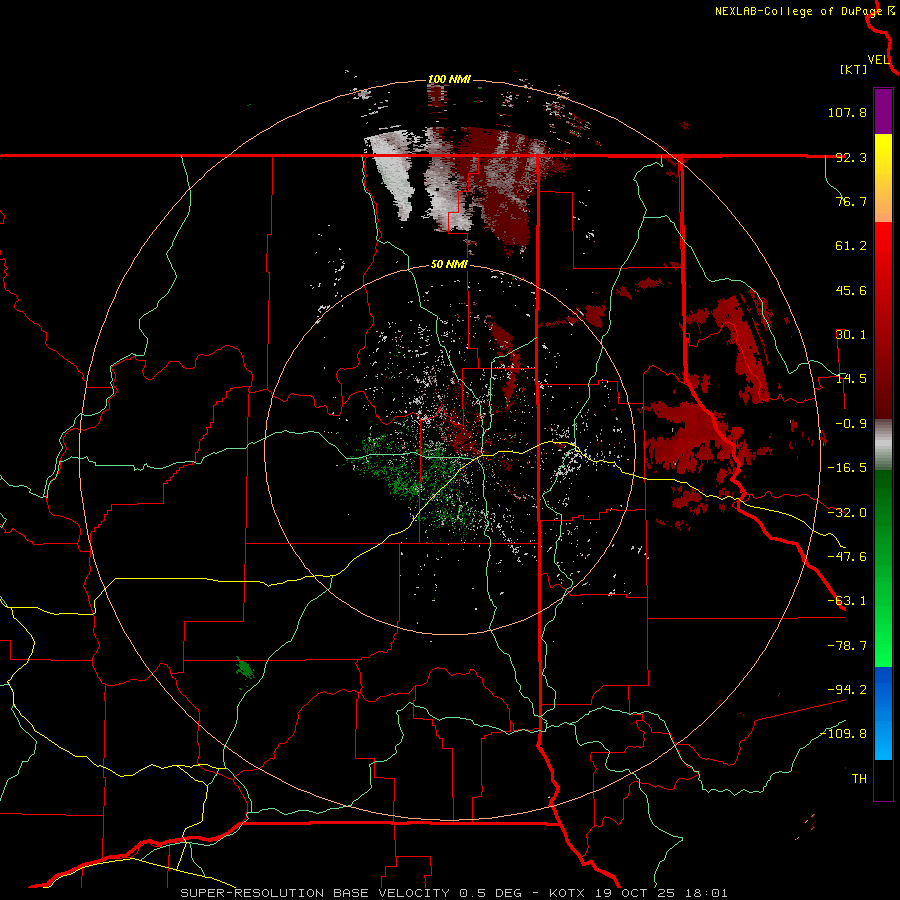Viewport: 900px width, 900px height.
Task: Click the 50 NMI range ring label
Action: point(449,264)
